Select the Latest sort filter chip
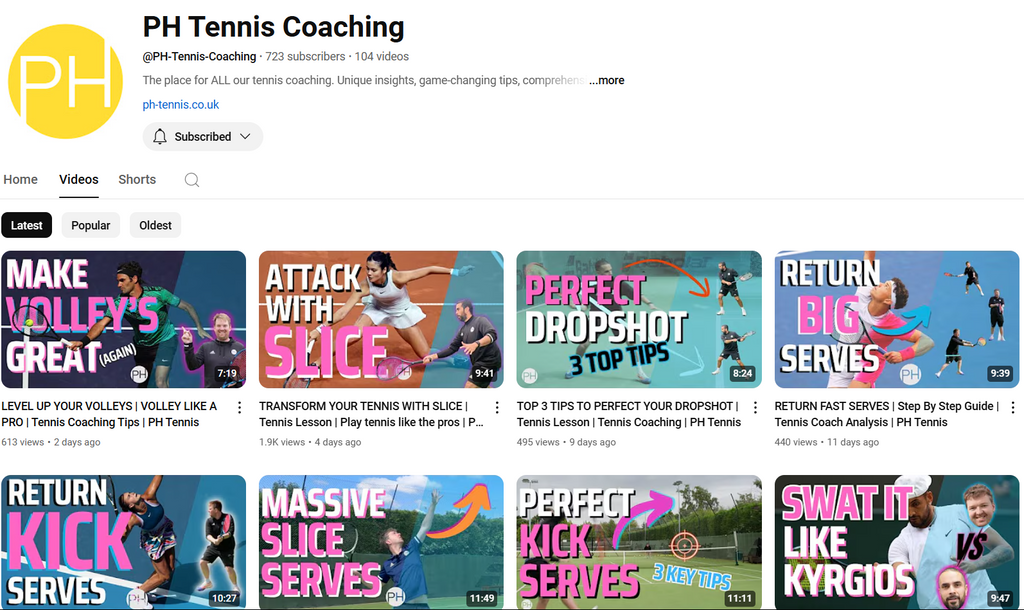1024x610 pixels. coord(27,225)
